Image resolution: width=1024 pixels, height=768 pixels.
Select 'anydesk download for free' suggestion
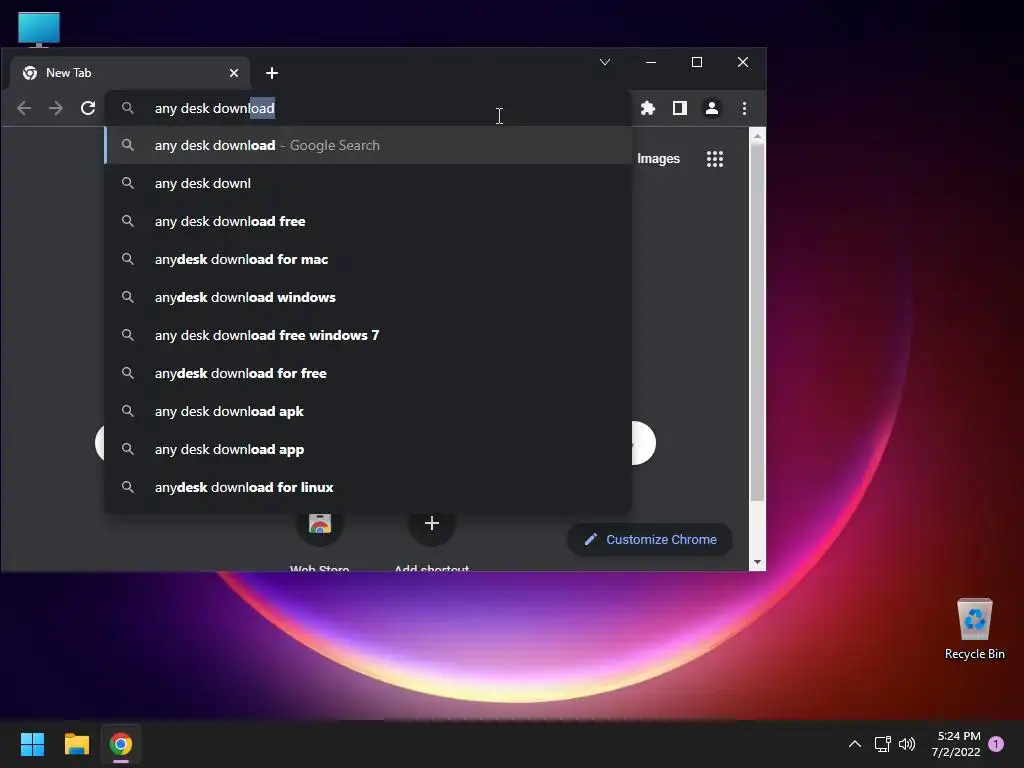368,374
